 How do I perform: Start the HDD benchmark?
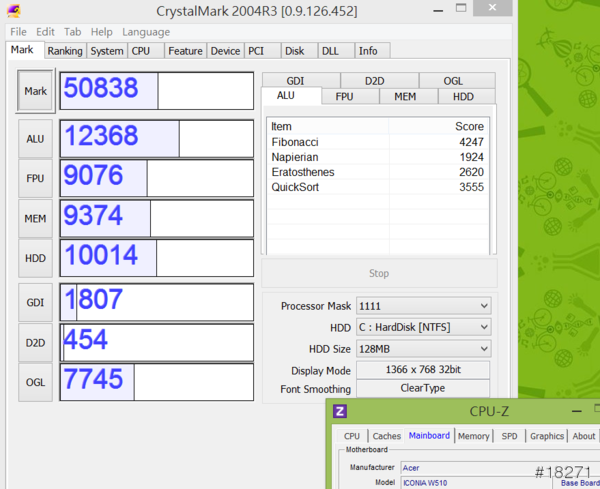point(35,258)
